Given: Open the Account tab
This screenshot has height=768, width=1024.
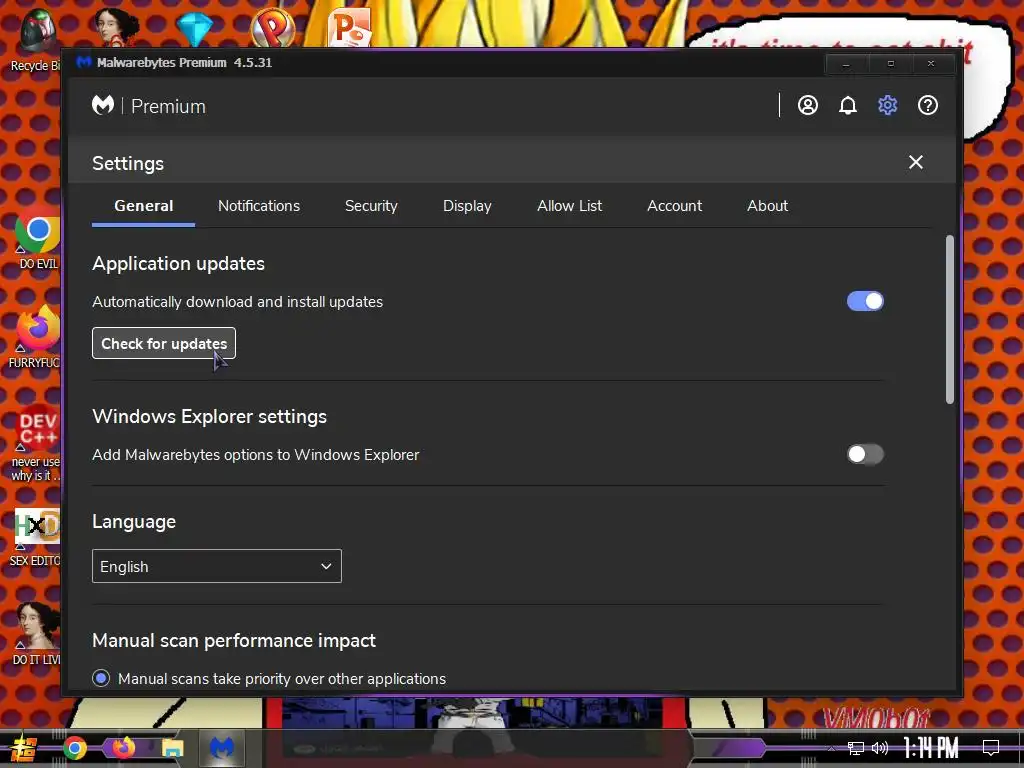Looking at the screenshot, I should pos(675,206).
